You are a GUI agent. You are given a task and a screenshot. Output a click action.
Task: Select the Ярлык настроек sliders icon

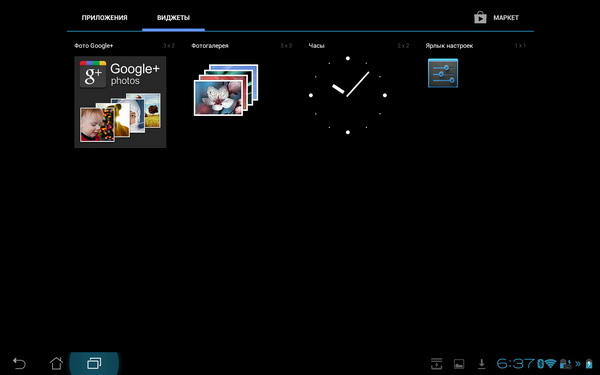[x=443, y=73]
